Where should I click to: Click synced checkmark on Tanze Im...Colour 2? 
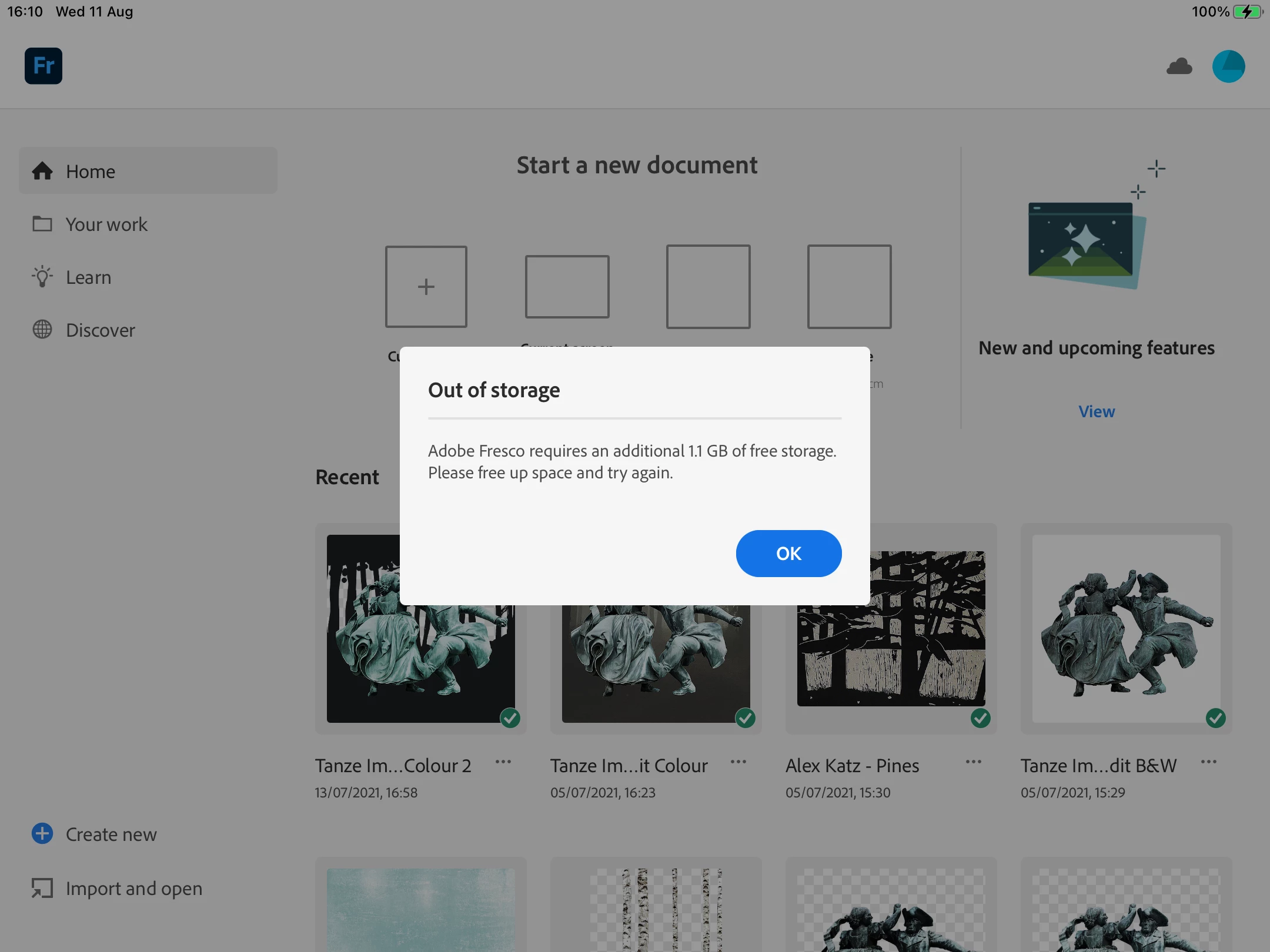pyautogui.click(x=510, y=718)
